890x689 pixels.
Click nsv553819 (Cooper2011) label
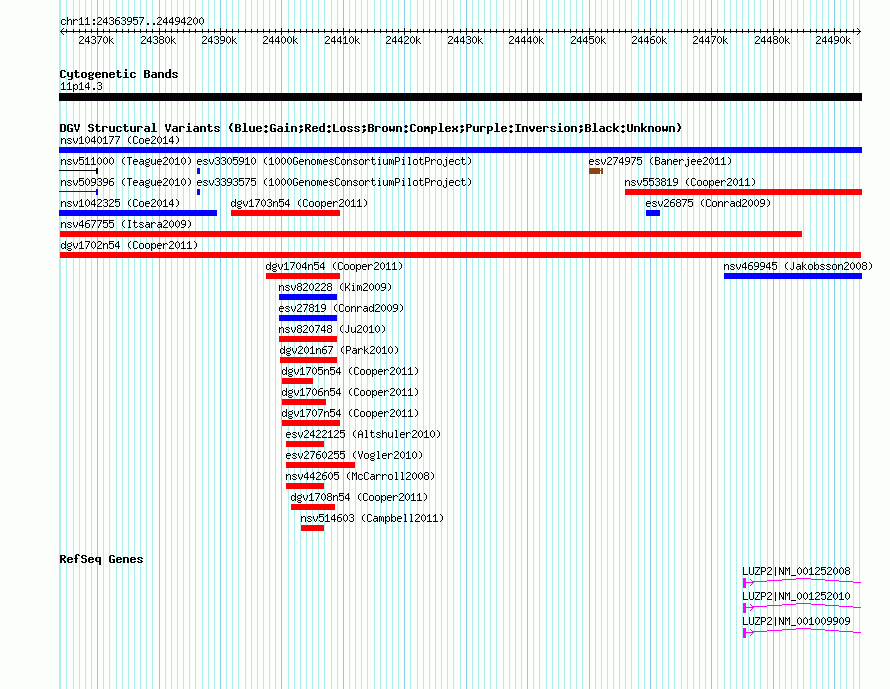[690, 182]
